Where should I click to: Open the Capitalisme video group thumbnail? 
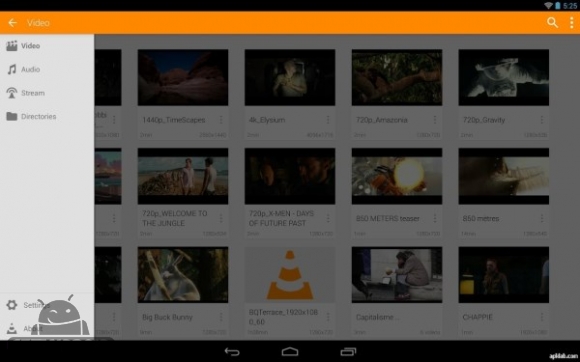[397, 275]
